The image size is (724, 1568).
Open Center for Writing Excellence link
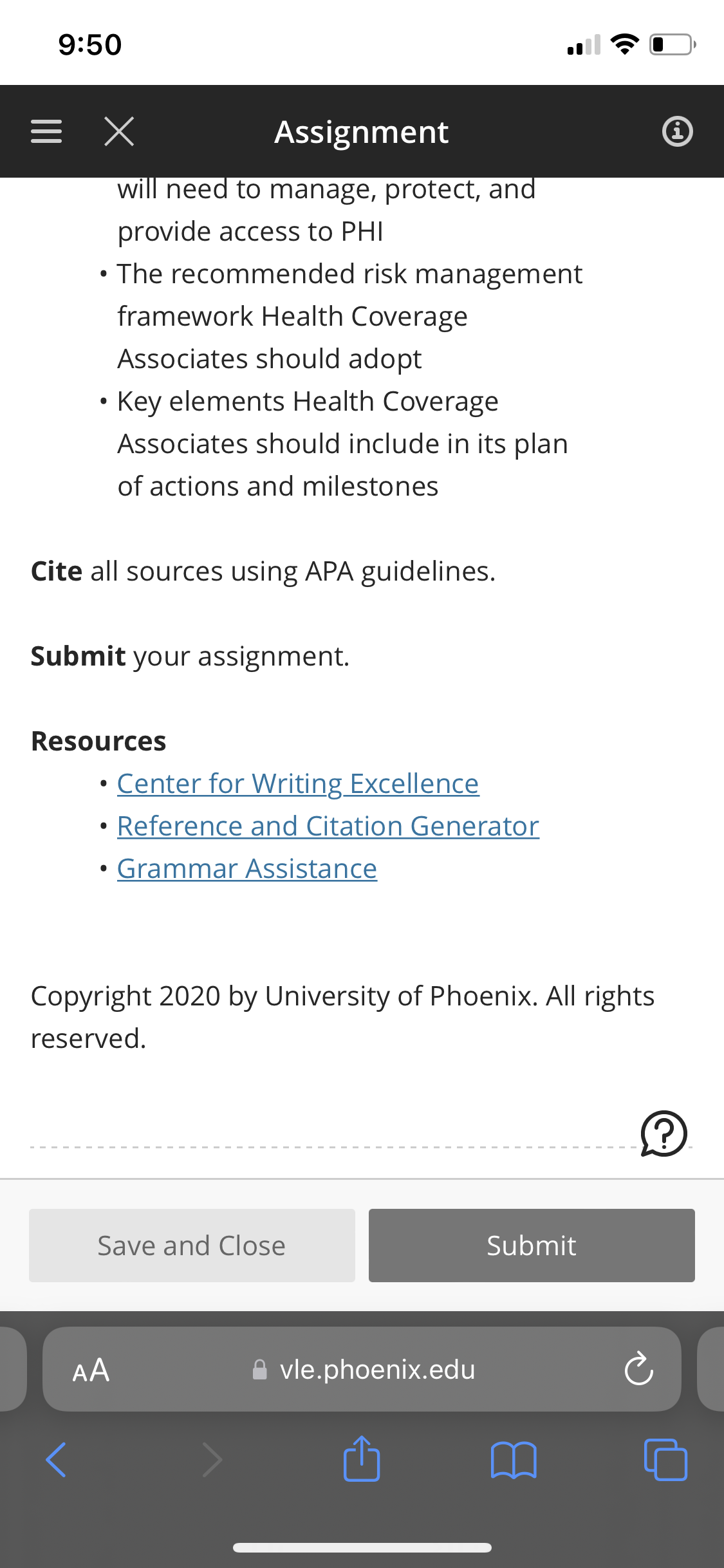click(298, 783)
